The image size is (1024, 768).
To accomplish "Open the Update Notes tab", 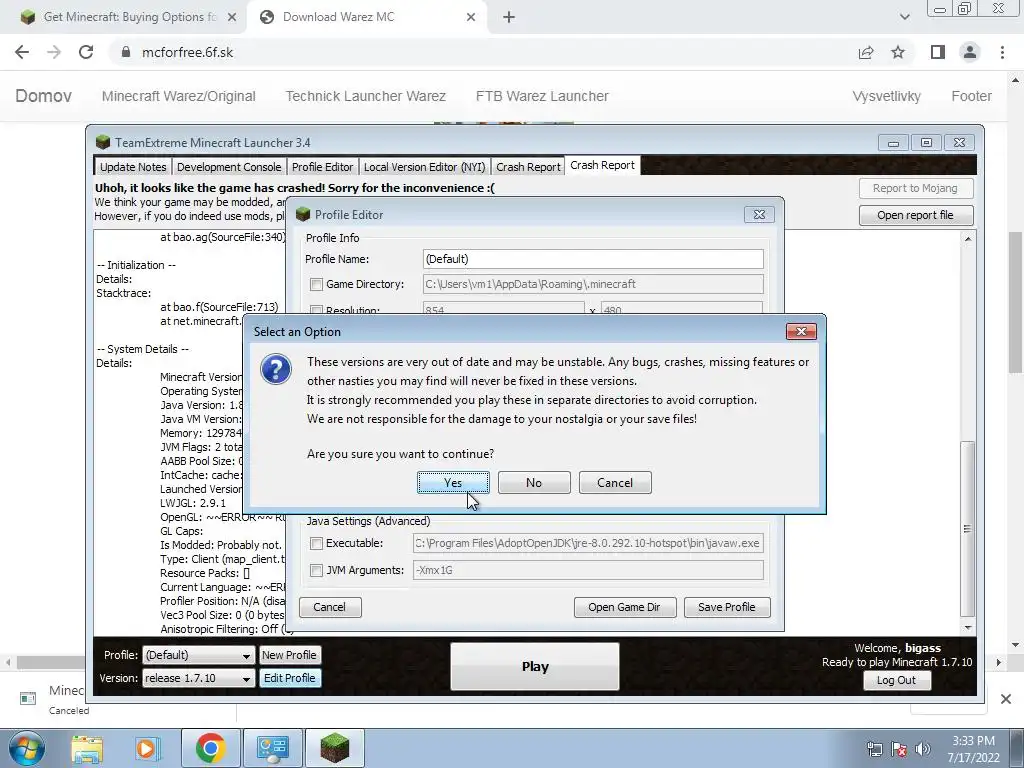I will click(133, 167).
